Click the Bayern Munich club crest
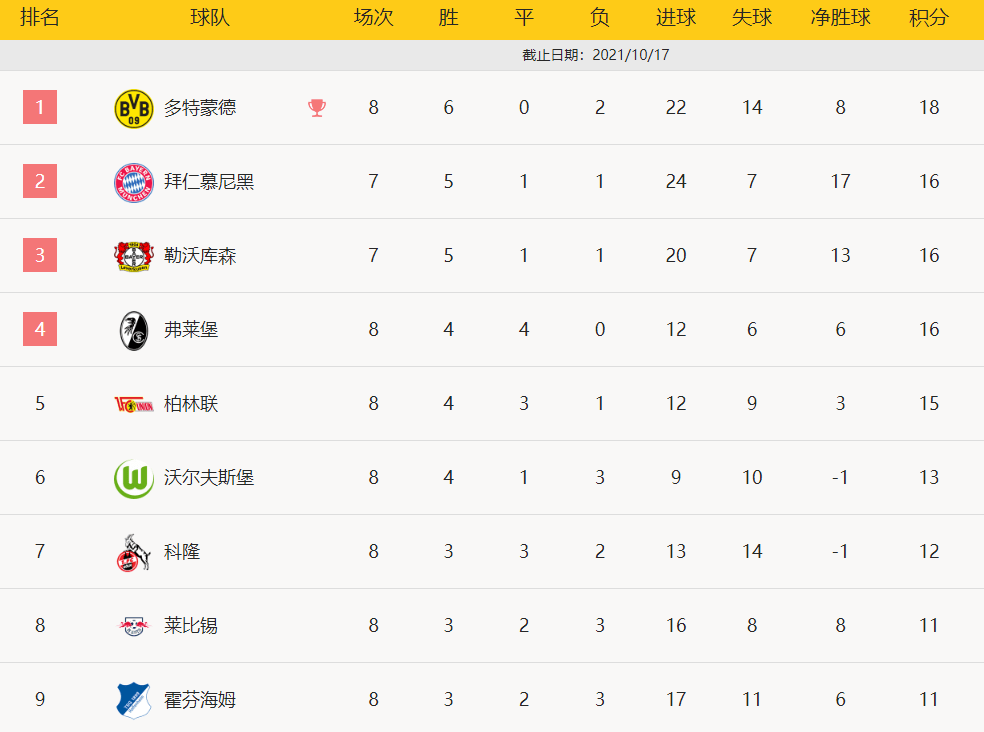This screenshot has height=732, width=984. click(134, 182)
